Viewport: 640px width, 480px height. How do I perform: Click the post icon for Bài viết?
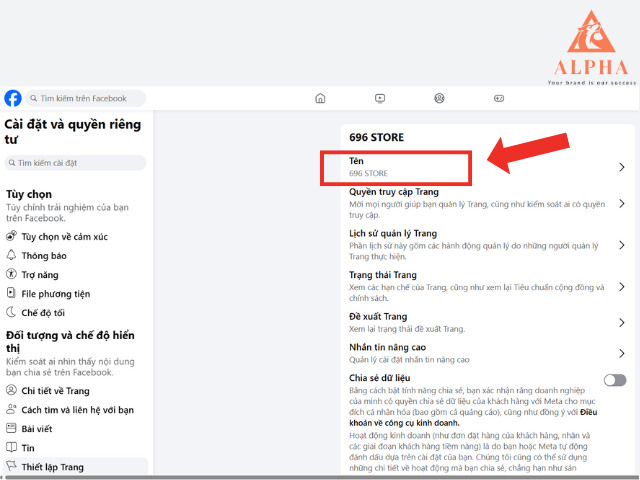[11, 428]
